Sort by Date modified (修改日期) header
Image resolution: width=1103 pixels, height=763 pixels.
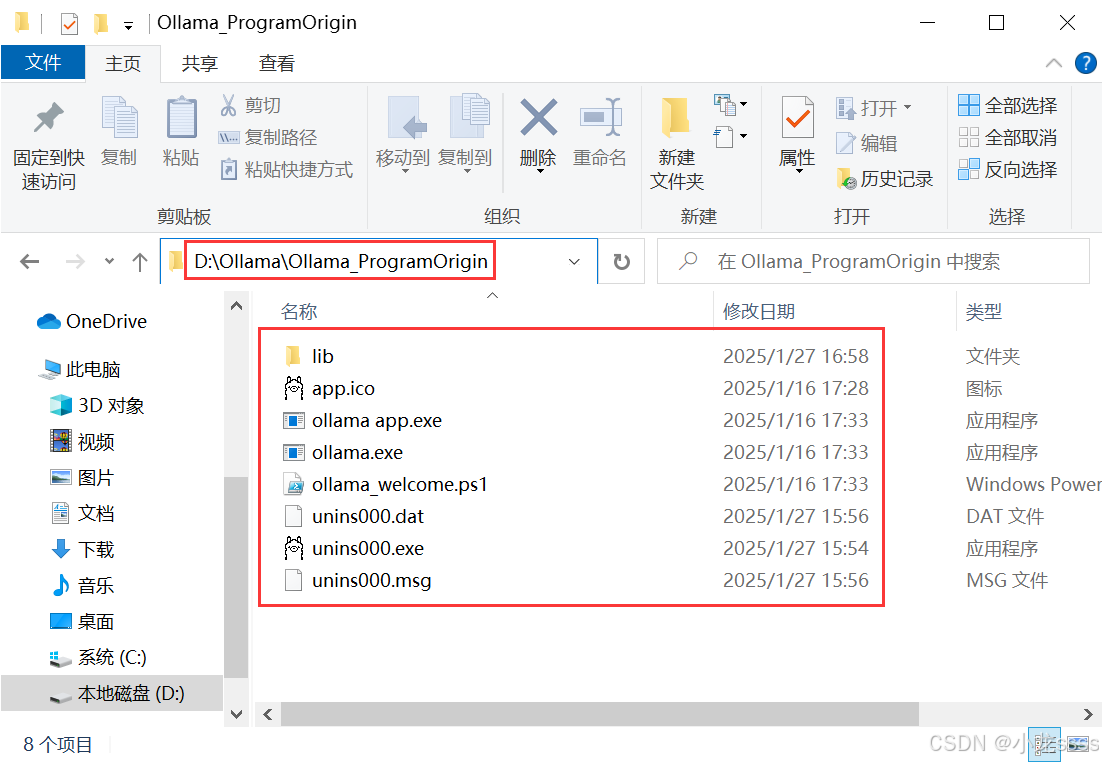[x=758, y=312]
